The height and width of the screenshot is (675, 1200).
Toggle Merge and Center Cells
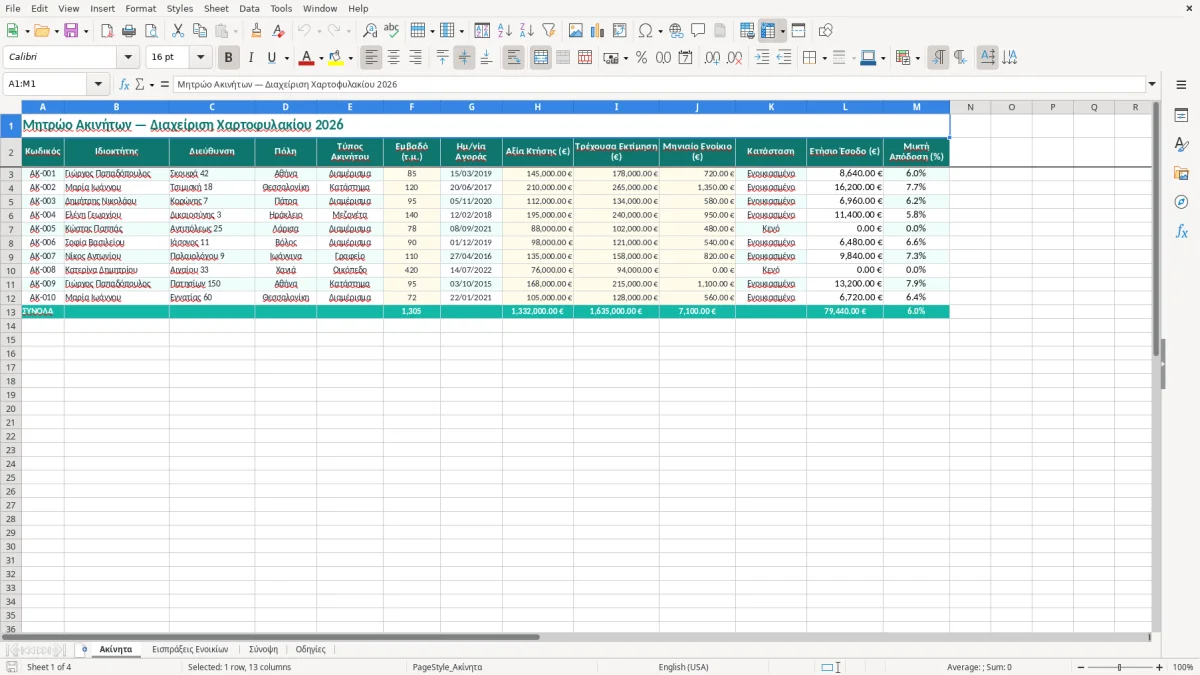pyautogui.click(x=541, y=58)
